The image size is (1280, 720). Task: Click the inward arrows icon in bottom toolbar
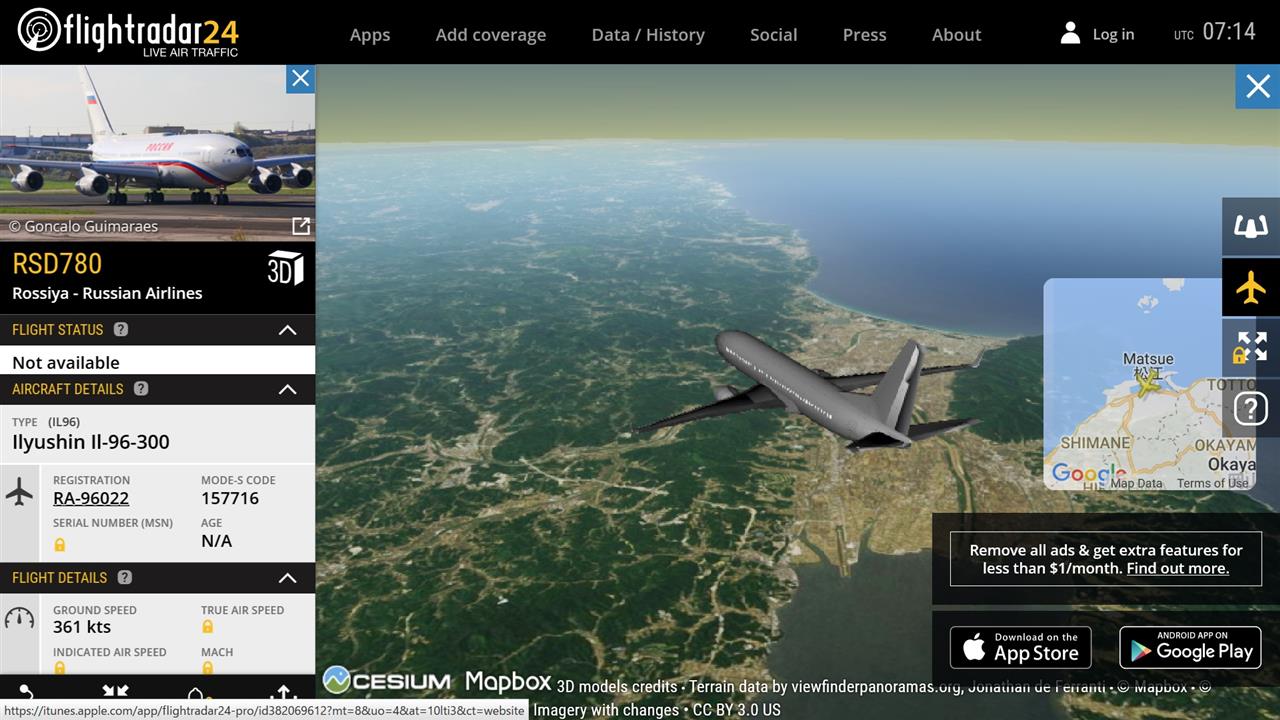(x=115, y=692)
